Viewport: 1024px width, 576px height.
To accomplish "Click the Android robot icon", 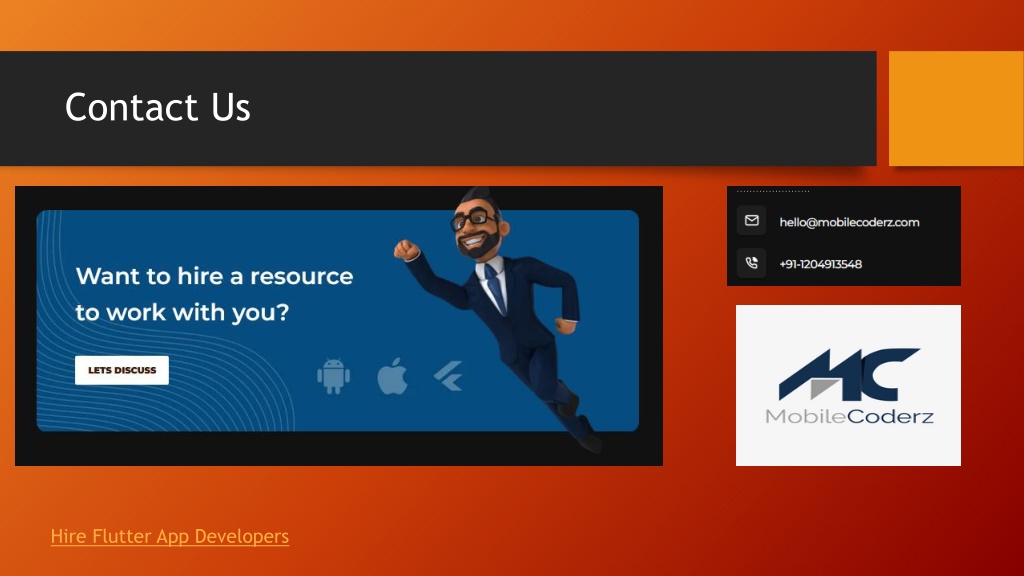I will (334, 376).
